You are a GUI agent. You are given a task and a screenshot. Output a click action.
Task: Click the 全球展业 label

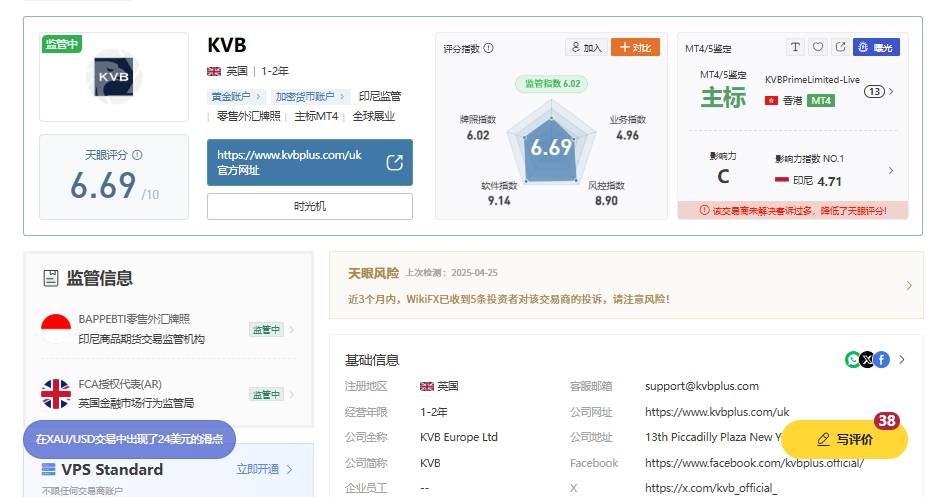[374, 116]
